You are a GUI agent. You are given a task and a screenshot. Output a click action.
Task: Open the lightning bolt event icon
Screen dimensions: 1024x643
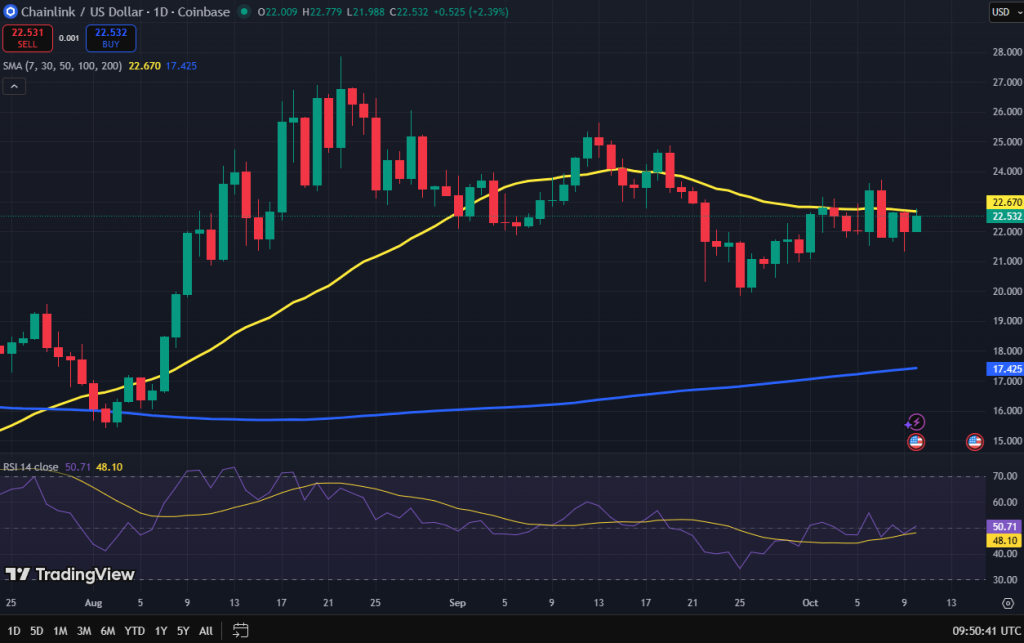[x=915, y=423]
